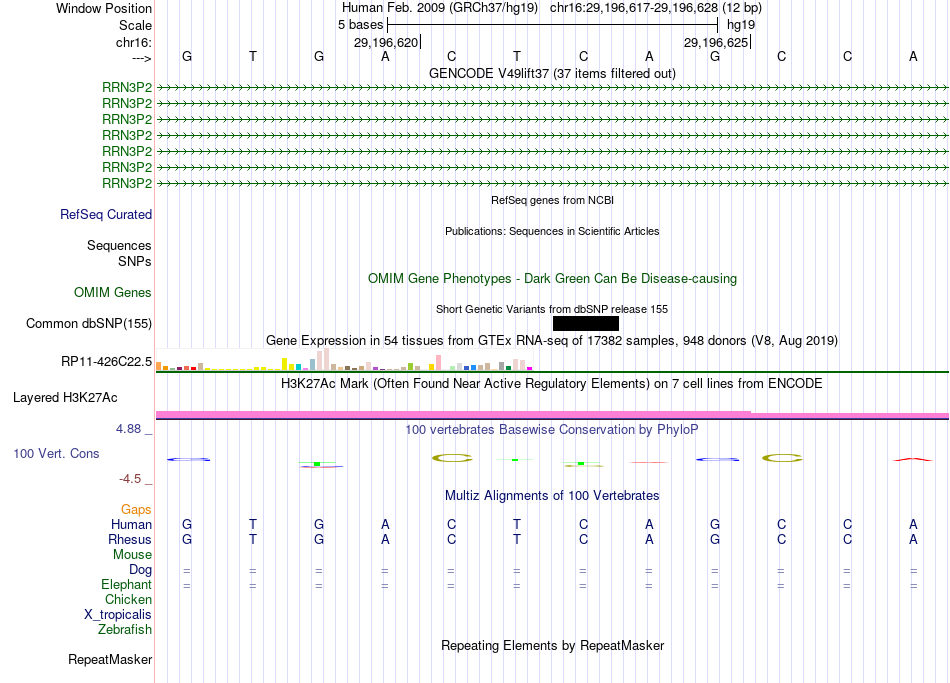Image resolution: width=950 pixels, height=683 pixels.
Task: Click Publications: Sequences in Scientific Articles title
Action: [x=553, y=231]
